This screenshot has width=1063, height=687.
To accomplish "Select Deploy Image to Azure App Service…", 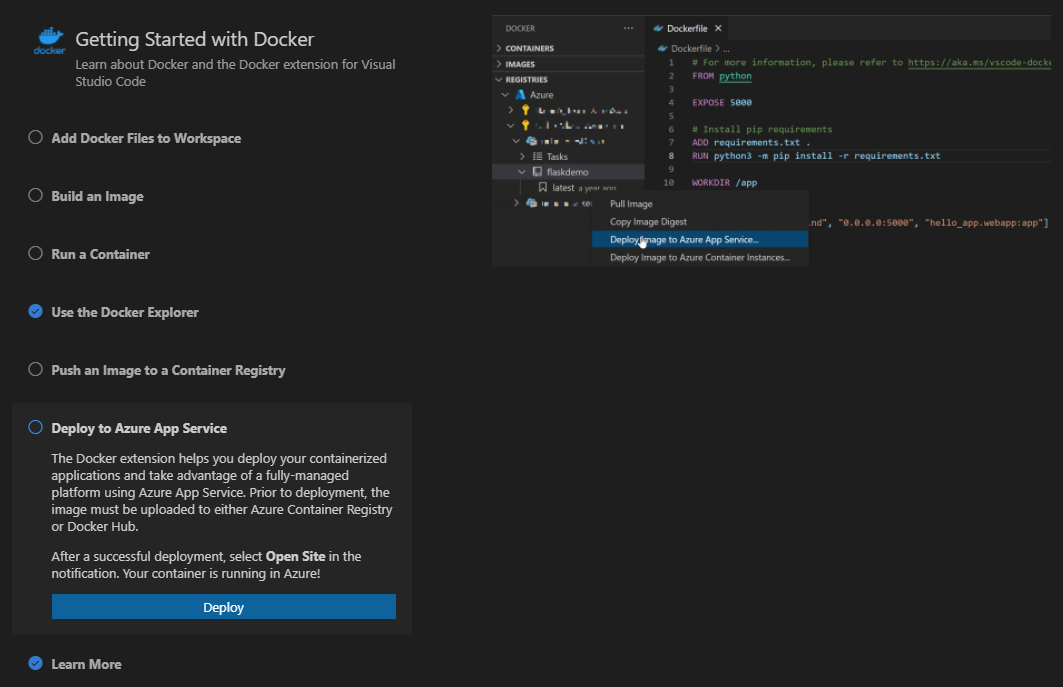I will point(700,239).
